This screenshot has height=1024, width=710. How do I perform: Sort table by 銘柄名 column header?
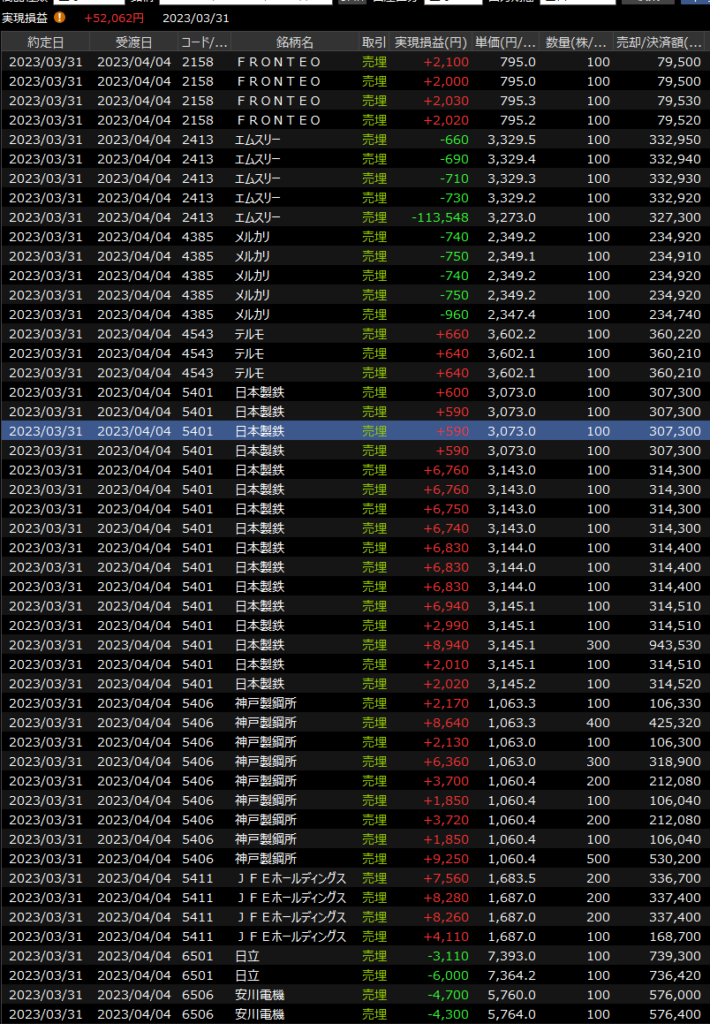(x=294, y=42)
